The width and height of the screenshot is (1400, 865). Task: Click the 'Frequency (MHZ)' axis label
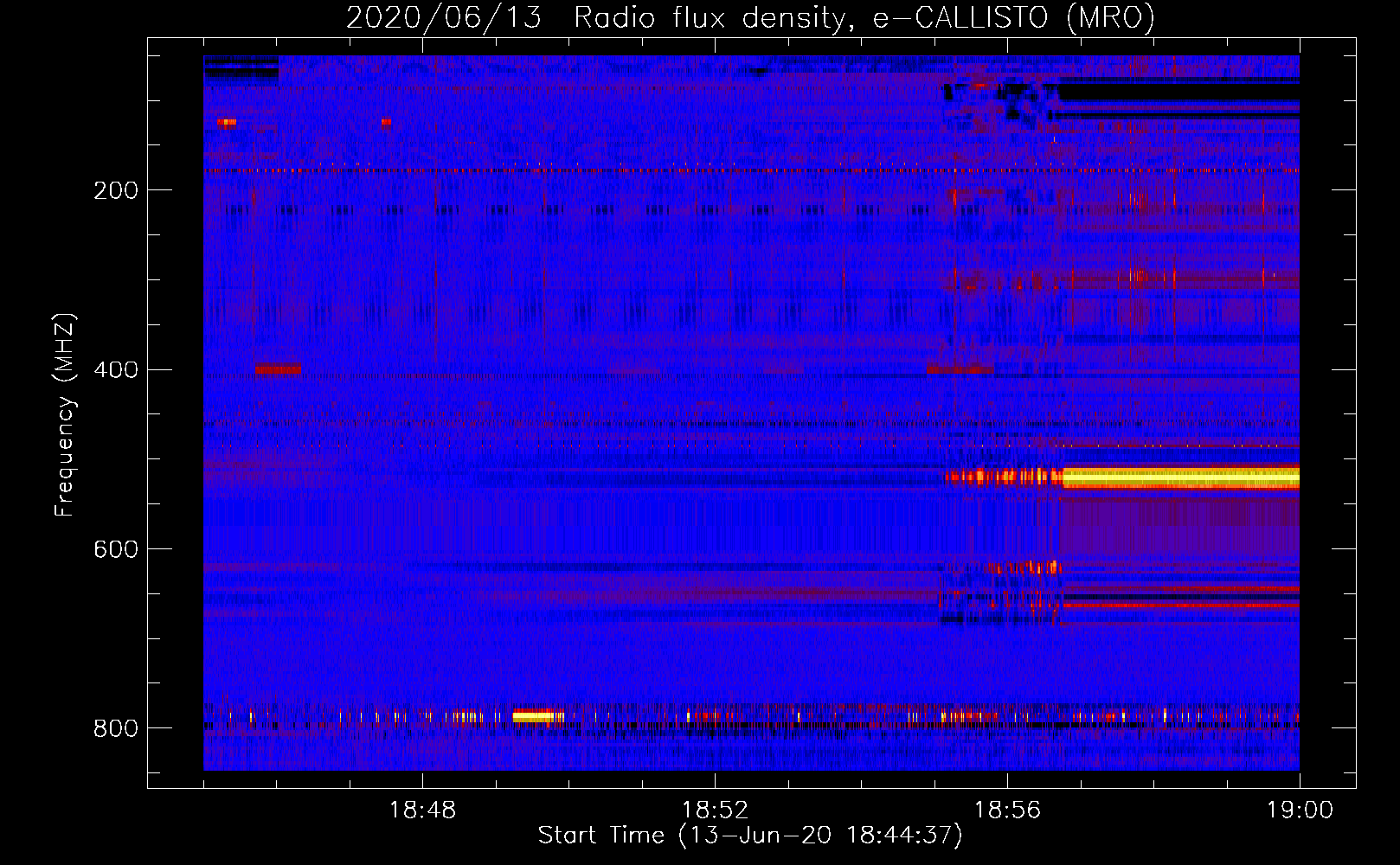[65, 414]
